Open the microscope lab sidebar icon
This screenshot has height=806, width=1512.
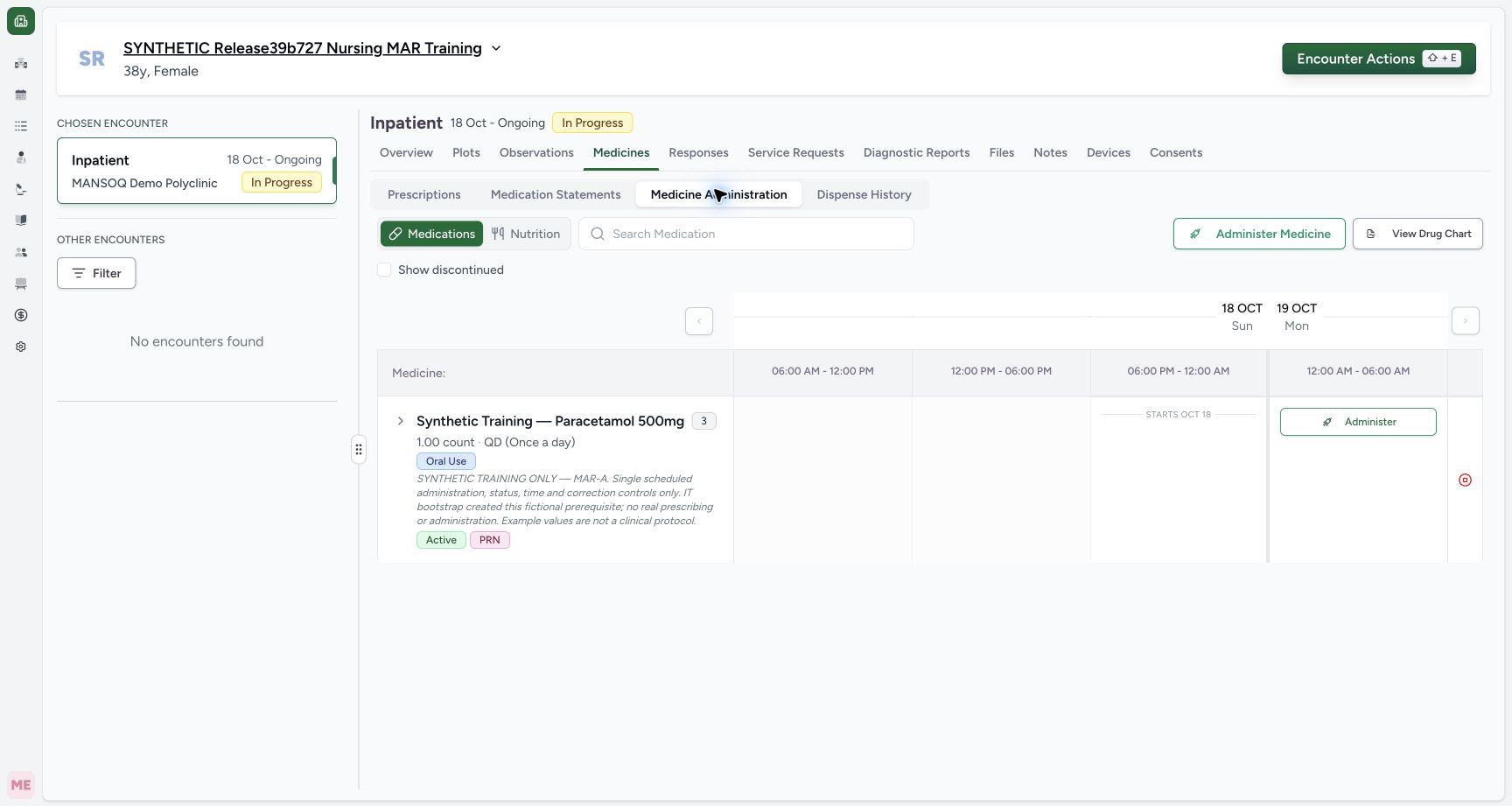(21, 189)
